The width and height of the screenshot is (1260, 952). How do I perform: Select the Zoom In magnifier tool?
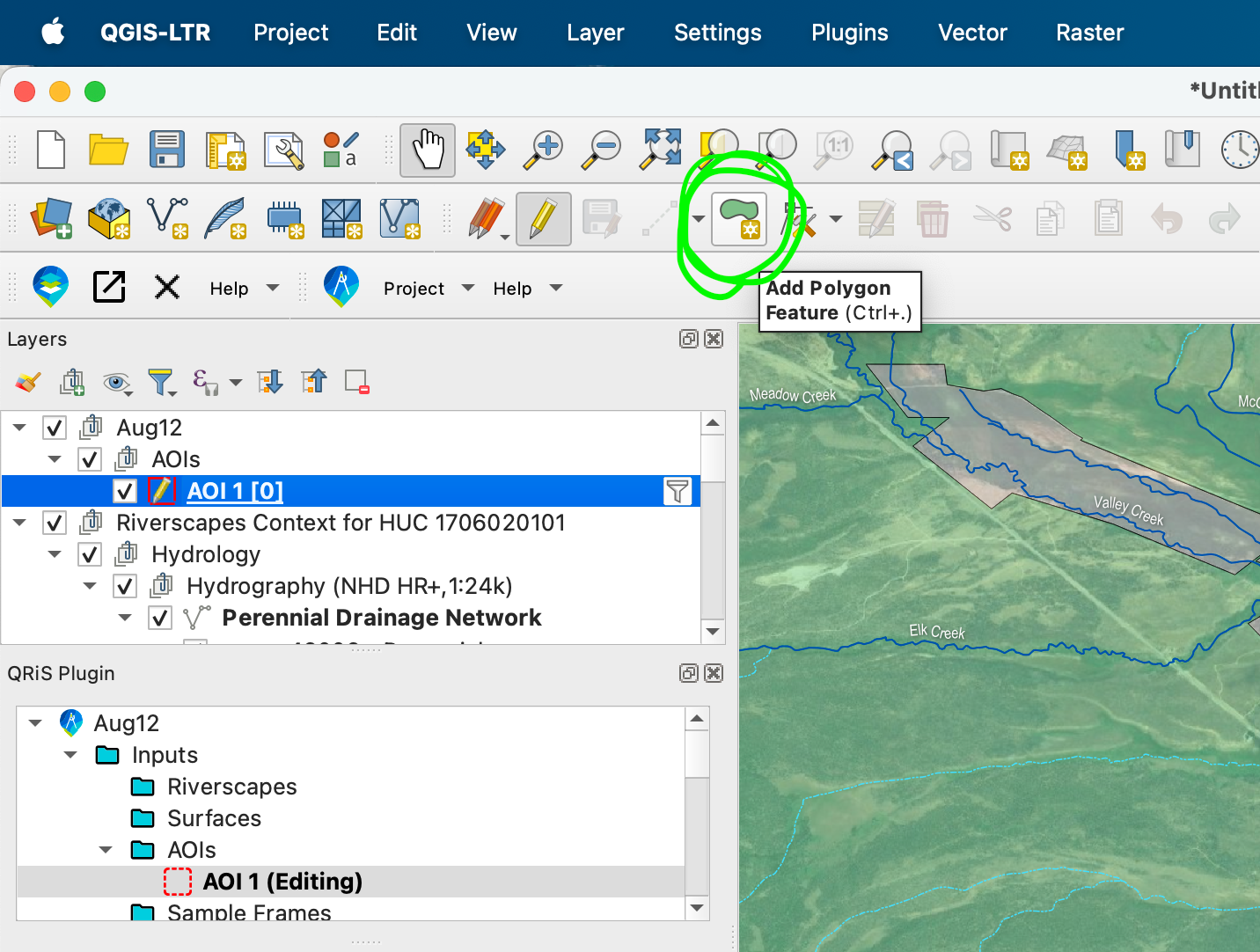coord(543,149)
